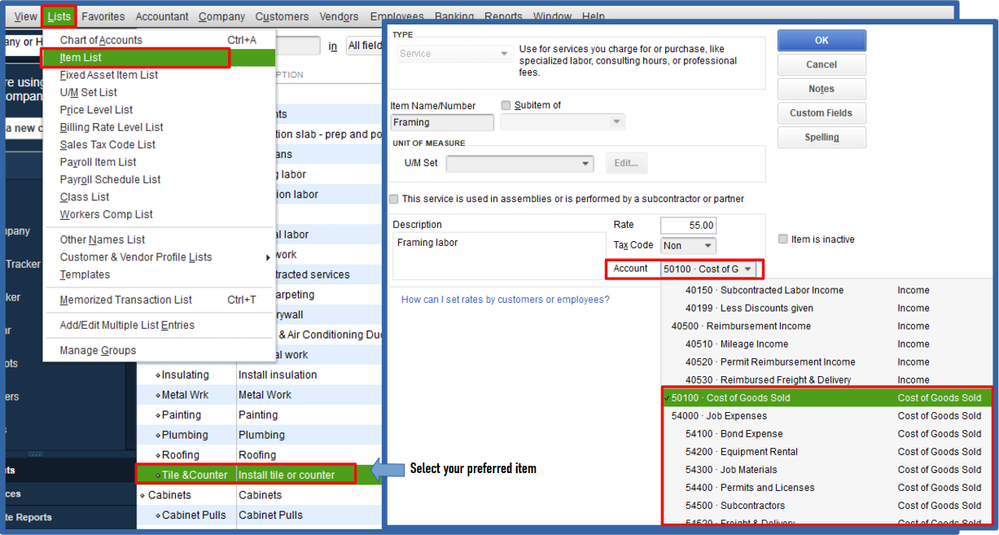
Task: Click Cancel in the Edit Item dialog
Action: click(x=821, y=64)
